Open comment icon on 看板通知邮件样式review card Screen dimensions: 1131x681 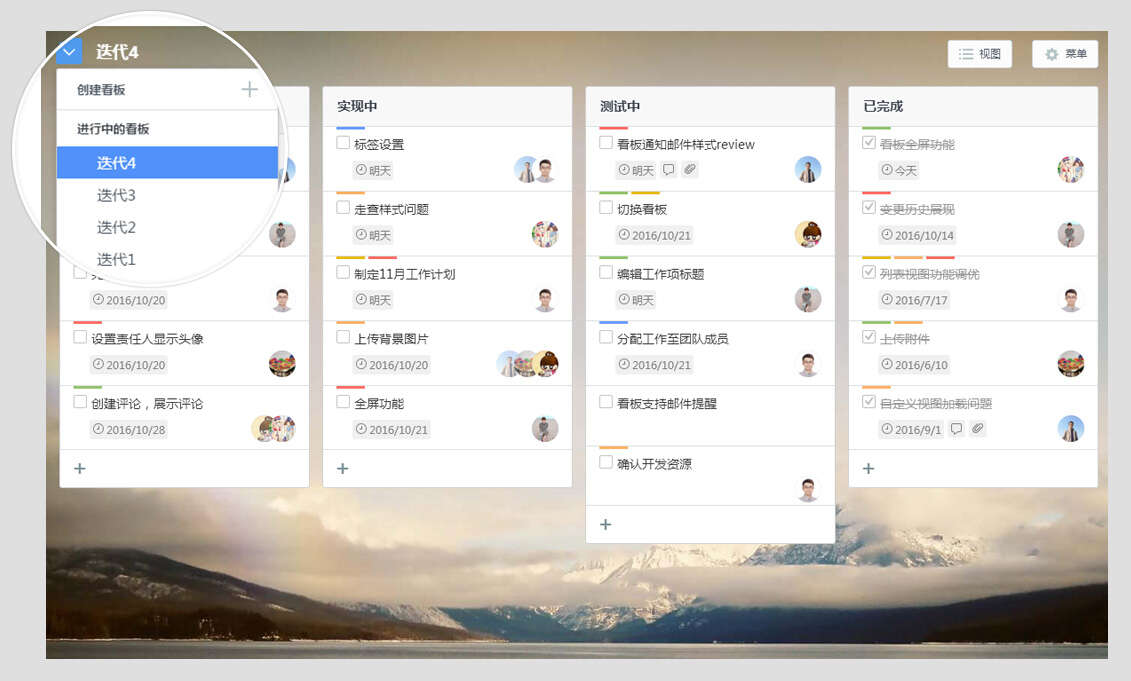[x=669, y=170]
